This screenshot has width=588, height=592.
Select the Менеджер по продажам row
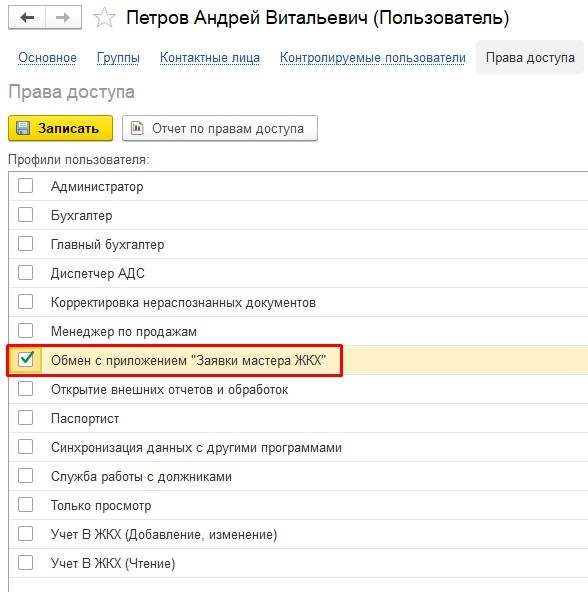[298, 331]
